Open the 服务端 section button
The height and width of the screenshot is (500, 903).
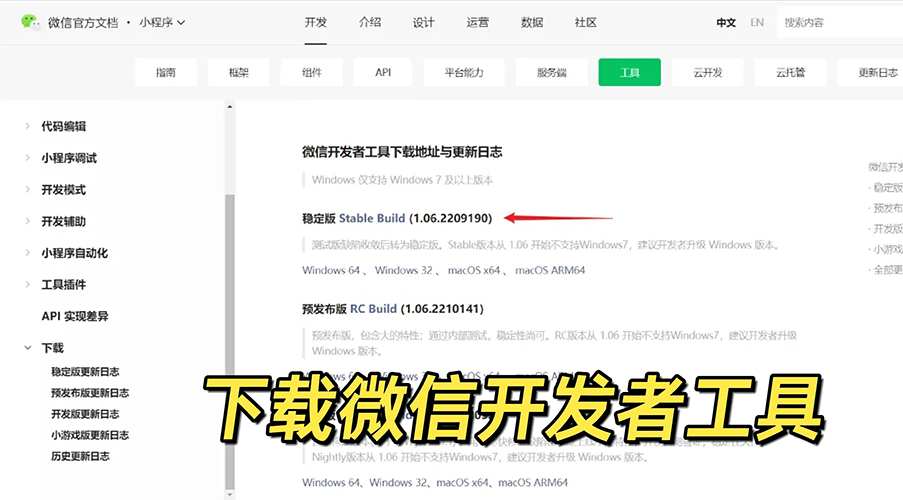point(552,72)
